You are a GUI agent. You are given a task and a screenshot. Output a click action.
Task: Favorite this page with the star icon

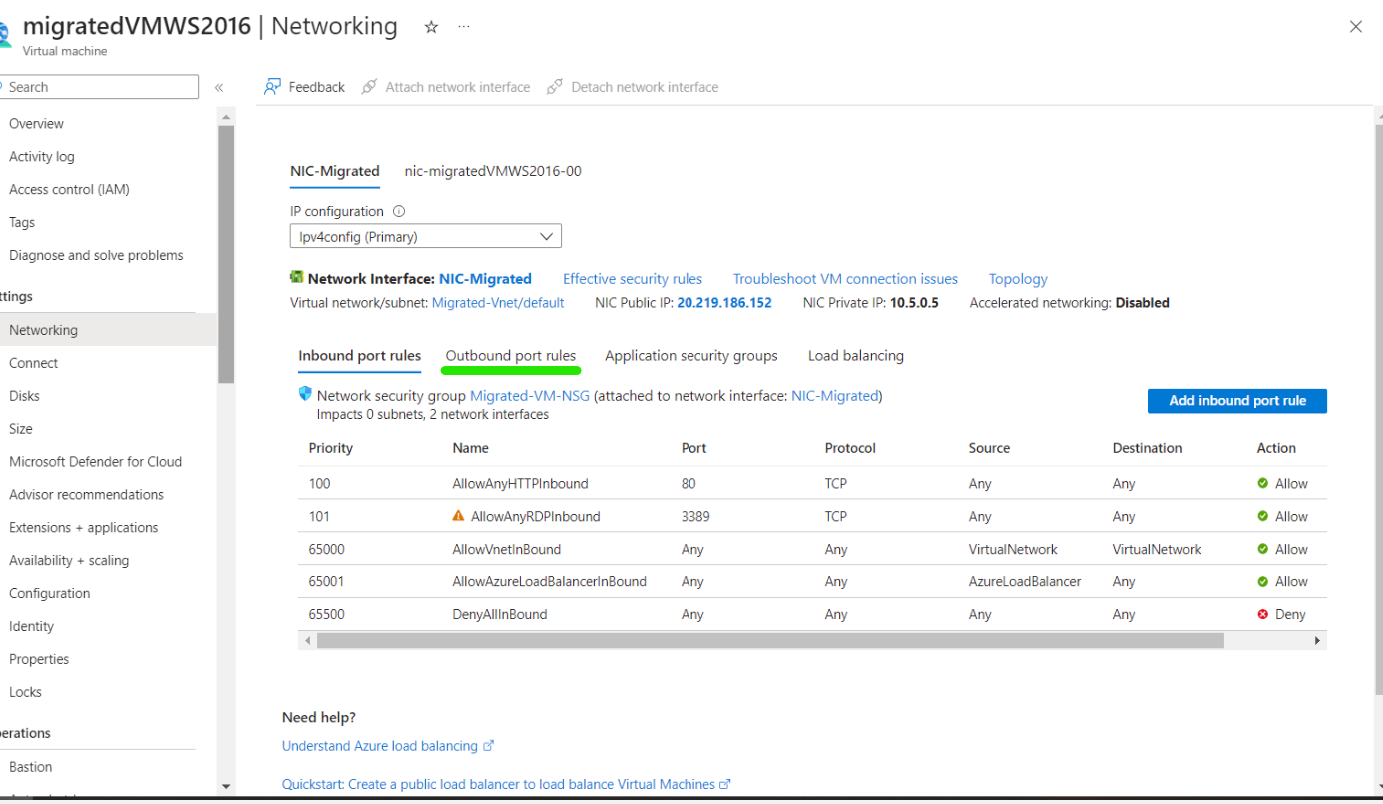click(431, 27)
